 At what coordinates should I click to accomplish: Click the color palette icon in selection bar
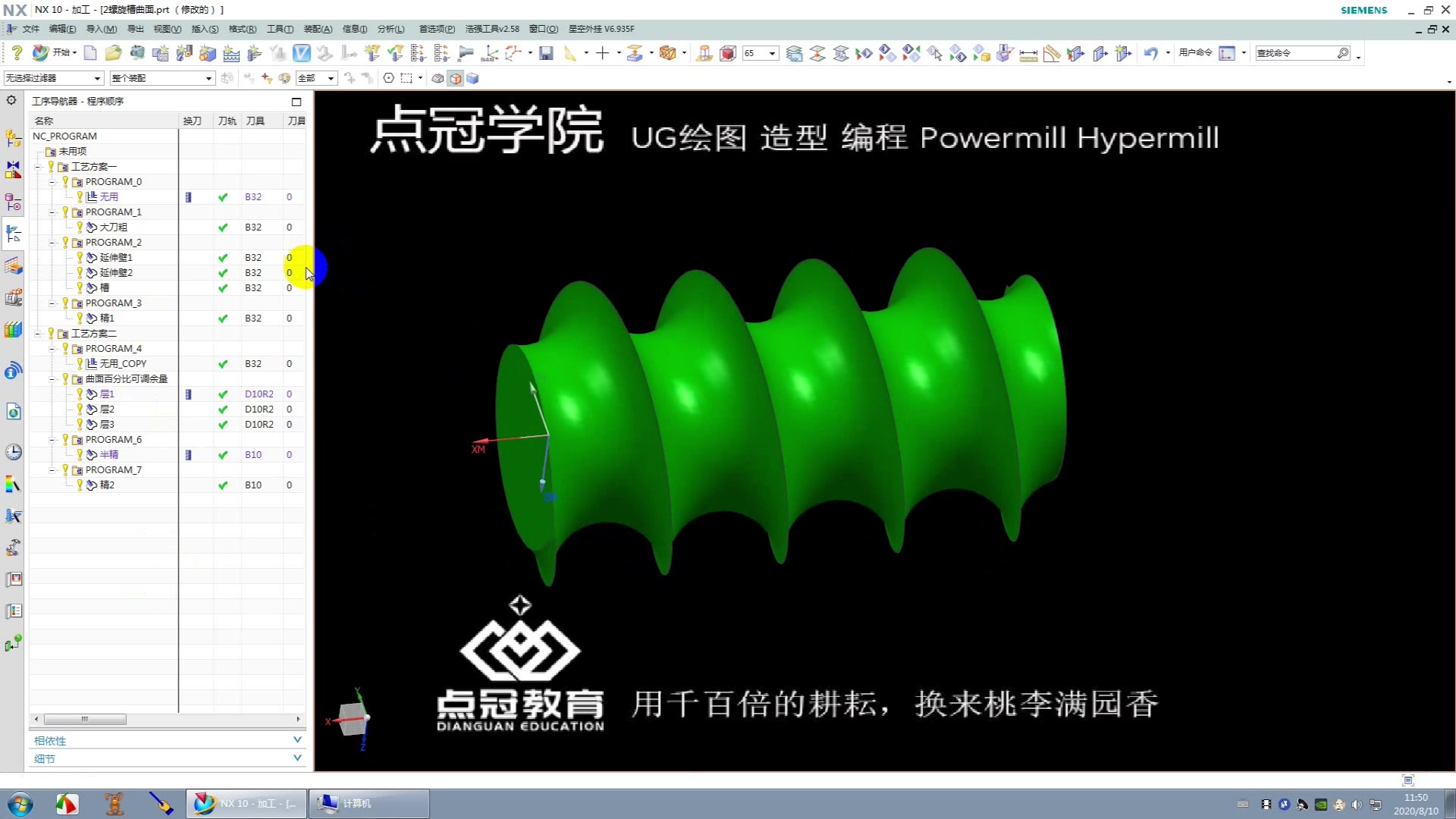pyautogui.click(x=284, y=77)
